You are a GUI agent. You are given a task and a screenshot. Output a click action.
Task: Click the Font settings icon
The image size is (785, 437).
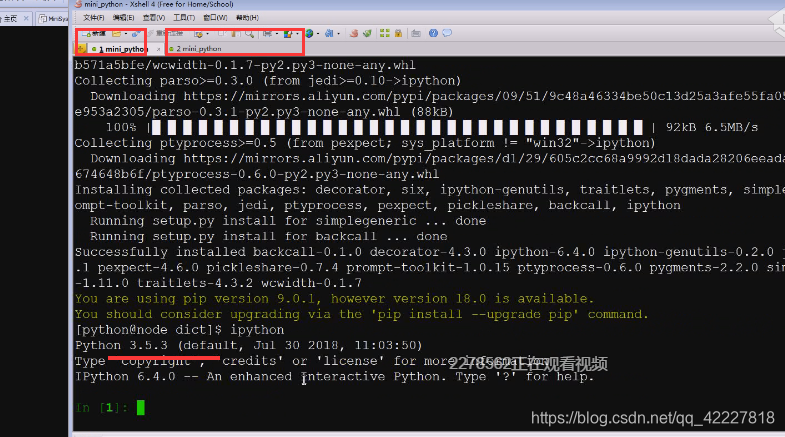point(329,34)
